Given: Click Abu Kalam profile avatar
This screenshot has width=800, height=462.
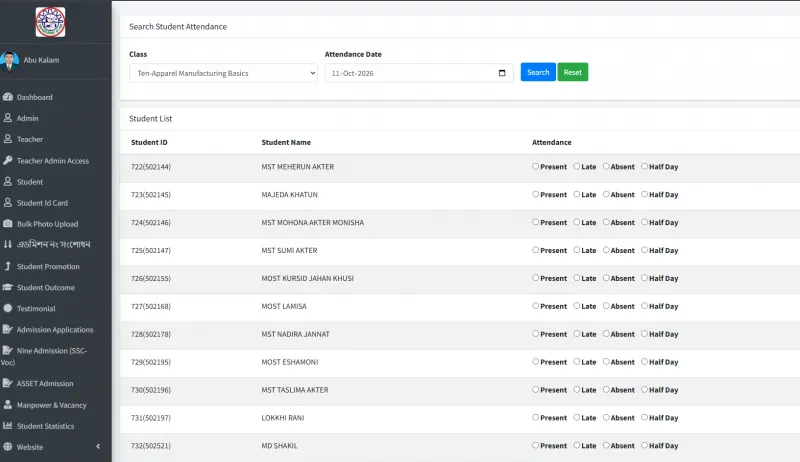Looking at the screenshot, I should coord(9,61).
